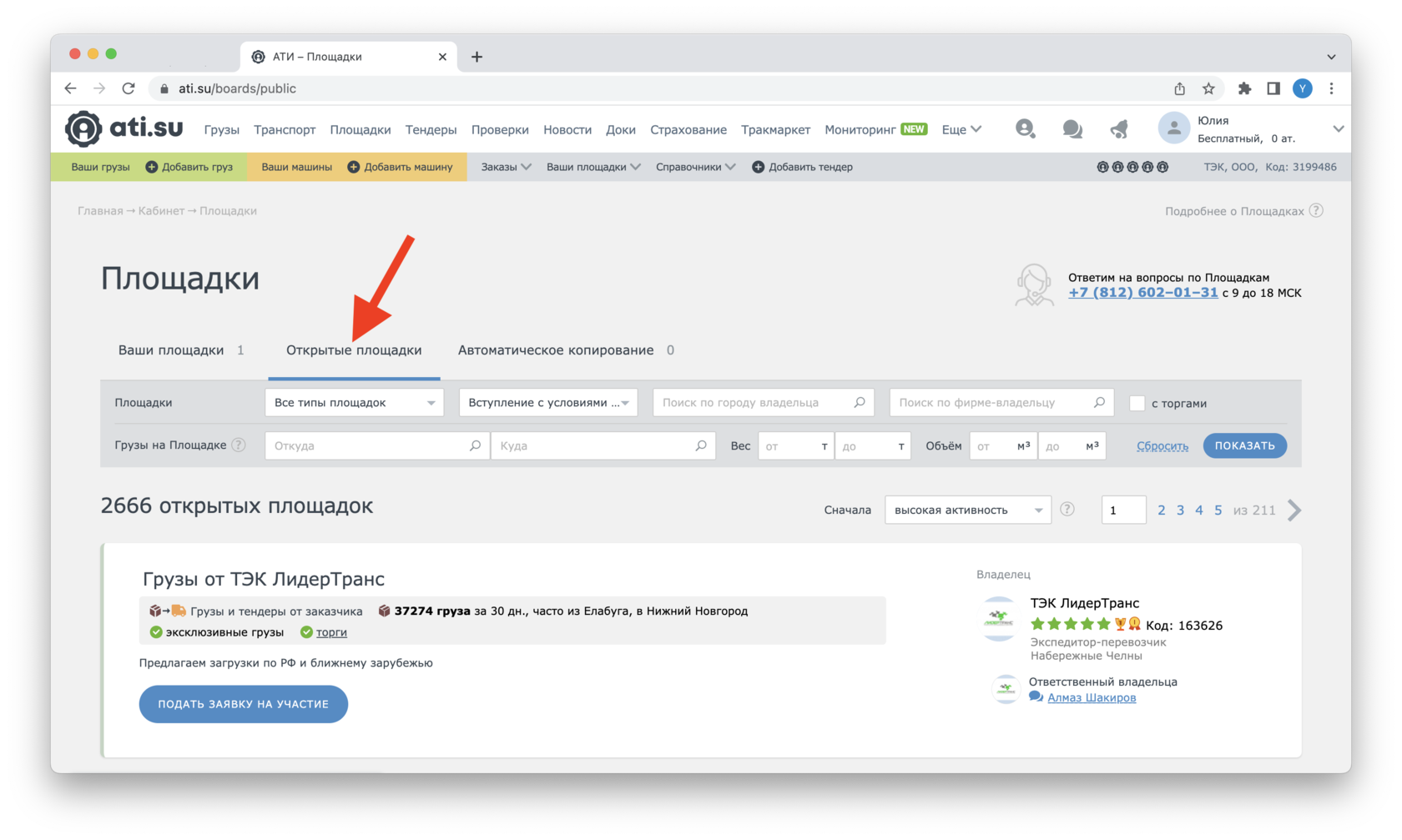Click the ПОКАЗАТЬ button
The width and height of the screenshot is (1402, 840).
pos(1244,445)
